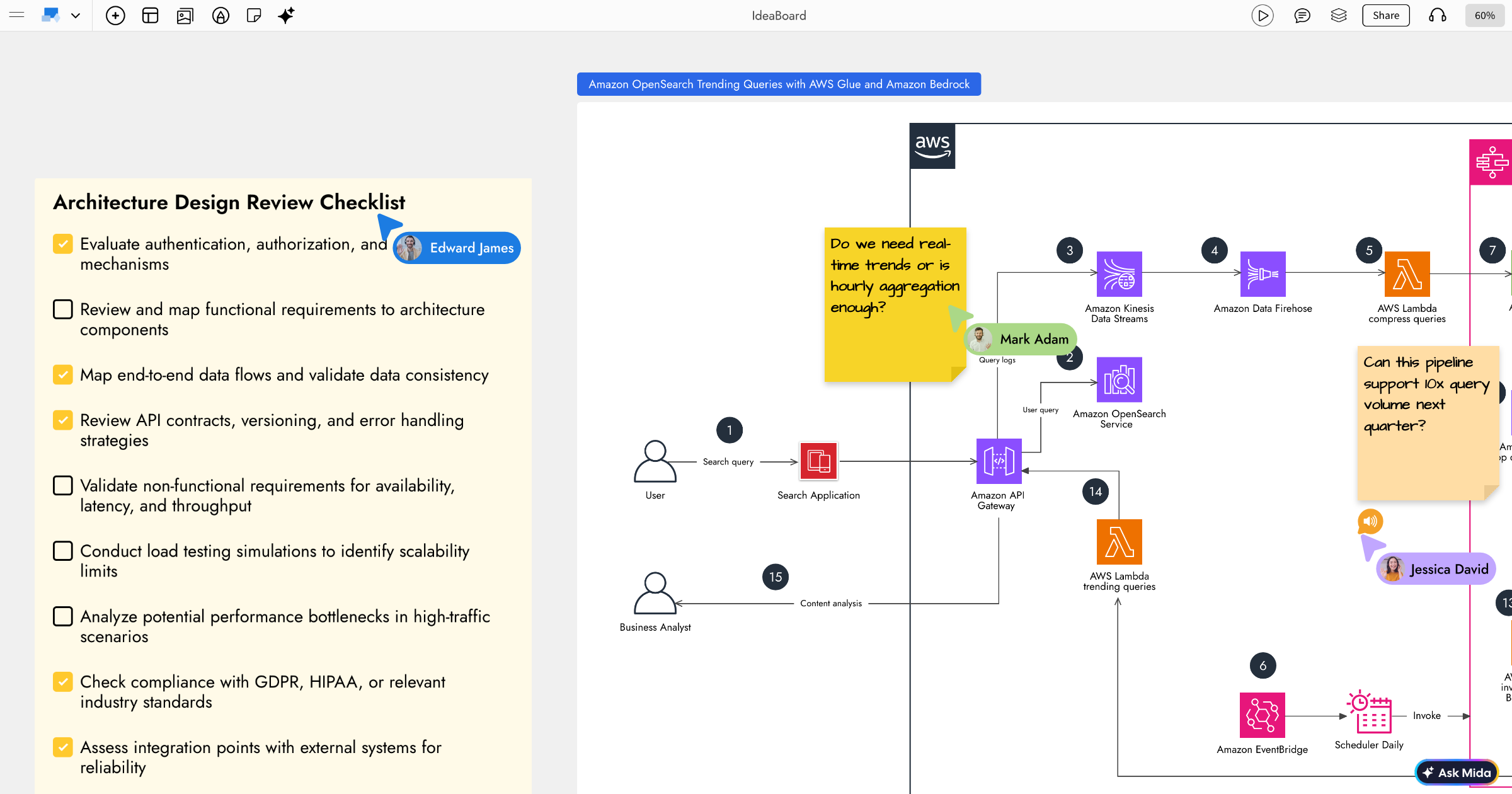Start presentation with play icon

[1263, 16]
